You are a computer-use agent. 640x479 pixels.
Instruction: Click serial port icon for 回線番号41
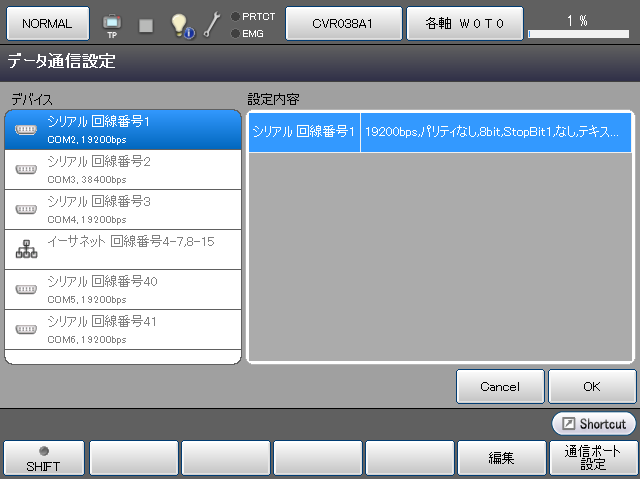pyautogui.click(x=26, y=329)
